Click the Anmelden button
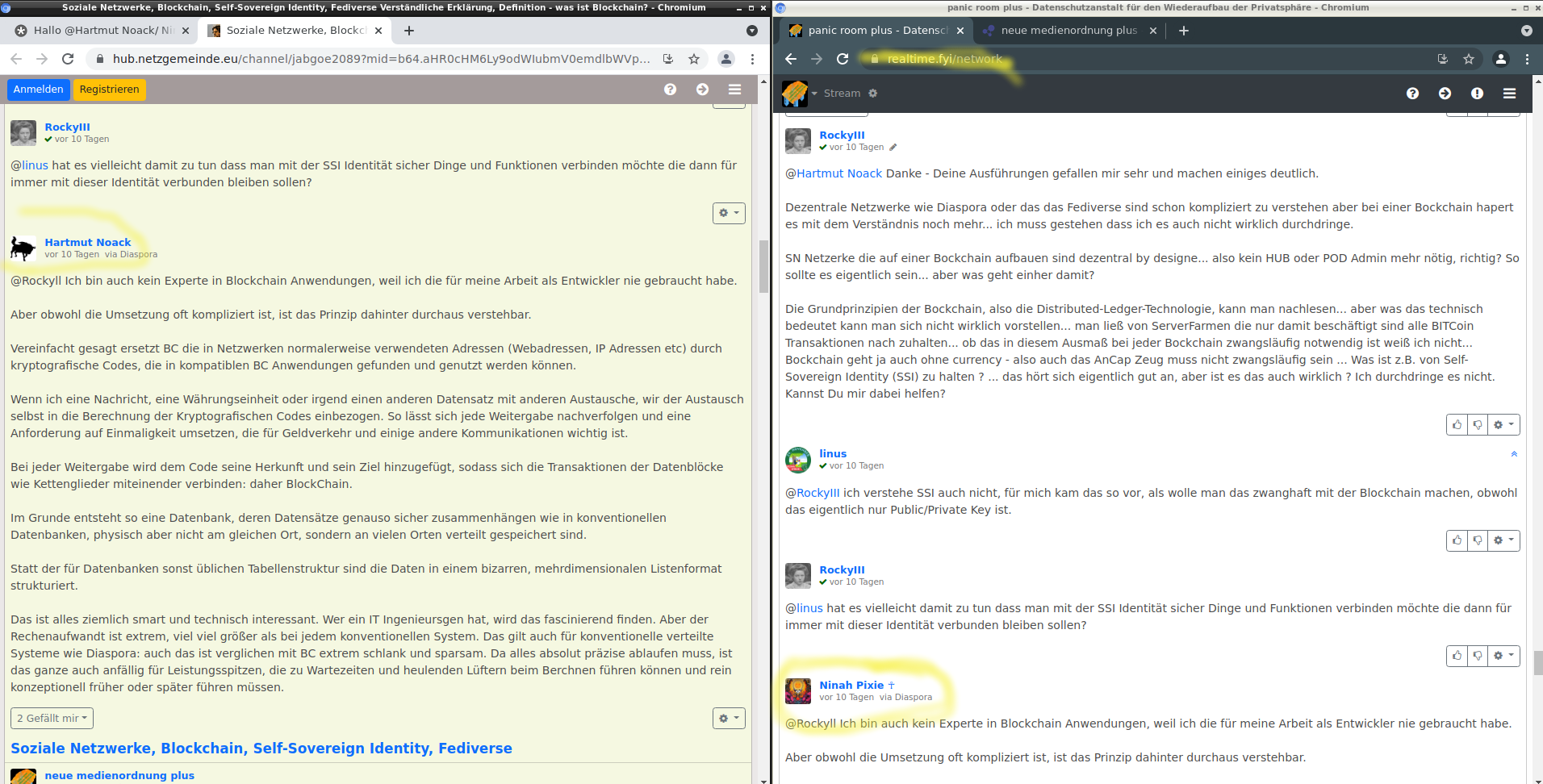The height and width of the screenshot is (784, 1543). 38,90
